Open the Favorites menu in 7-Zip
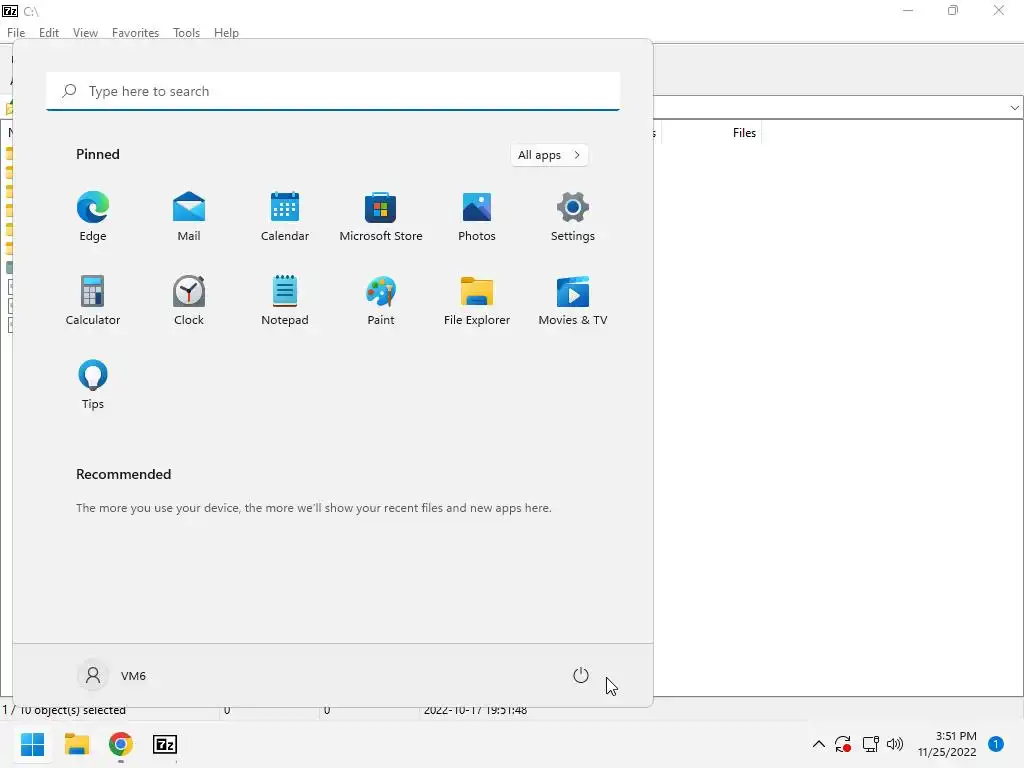Viewport: 1024px width, 768px height. point(135,33)
